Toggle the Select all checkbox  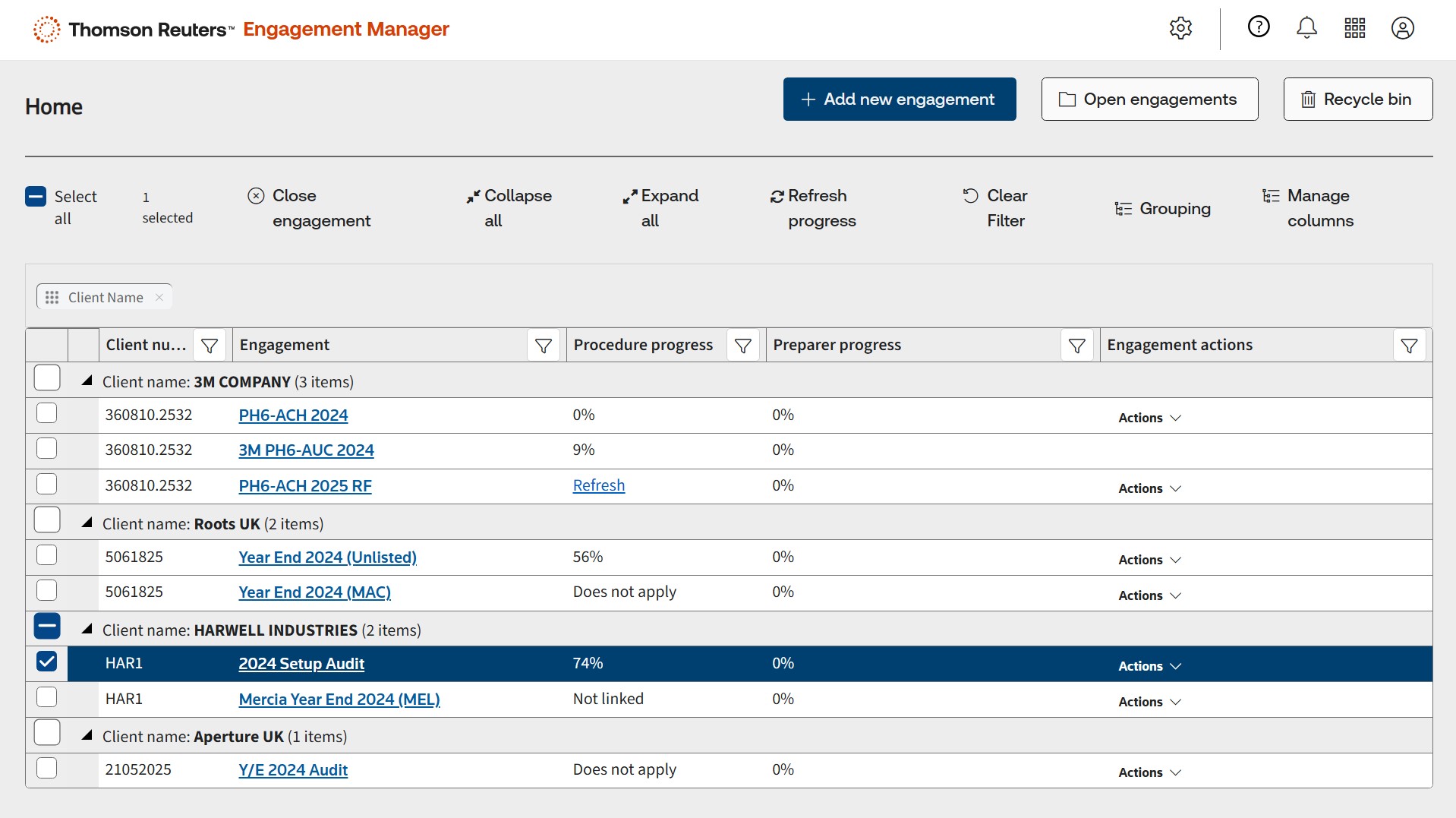[36, 197]
